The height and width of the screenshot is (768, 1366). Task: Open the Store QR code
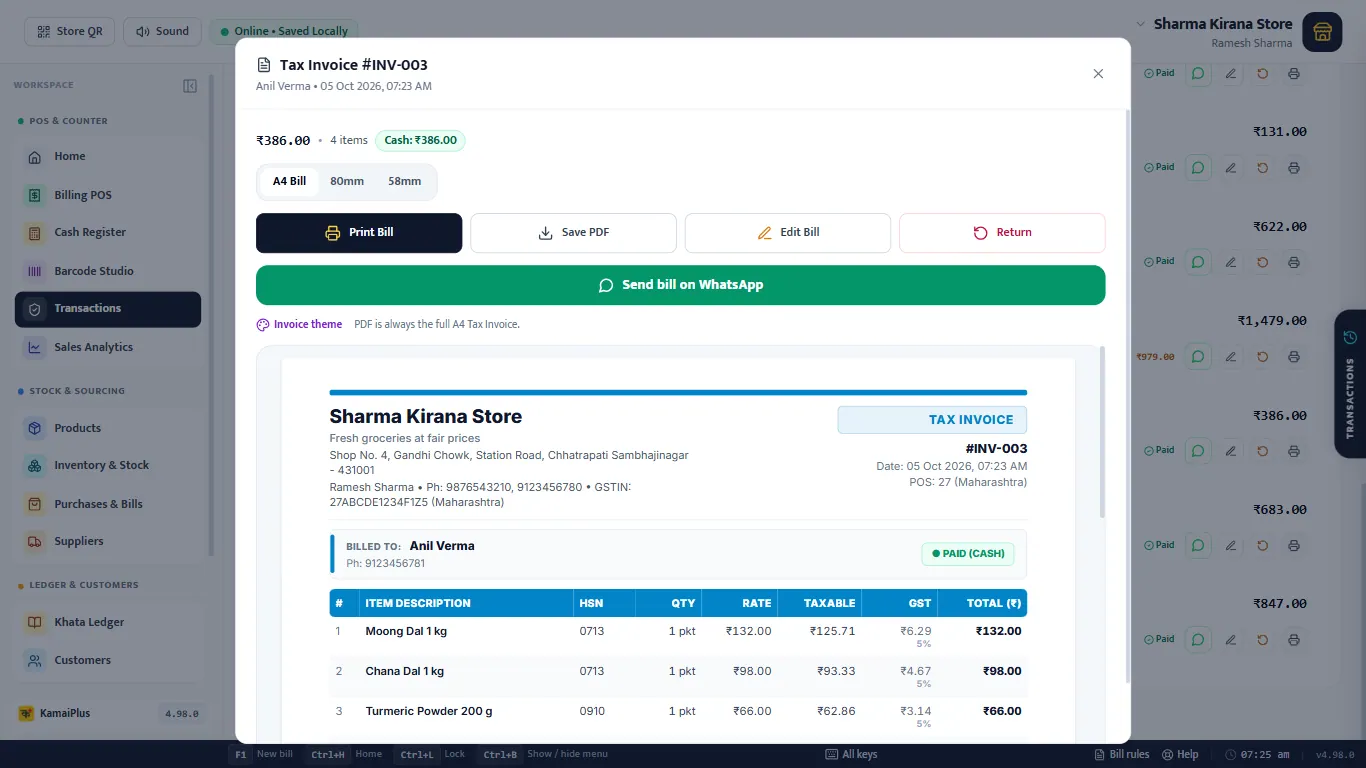coord(70,31)
